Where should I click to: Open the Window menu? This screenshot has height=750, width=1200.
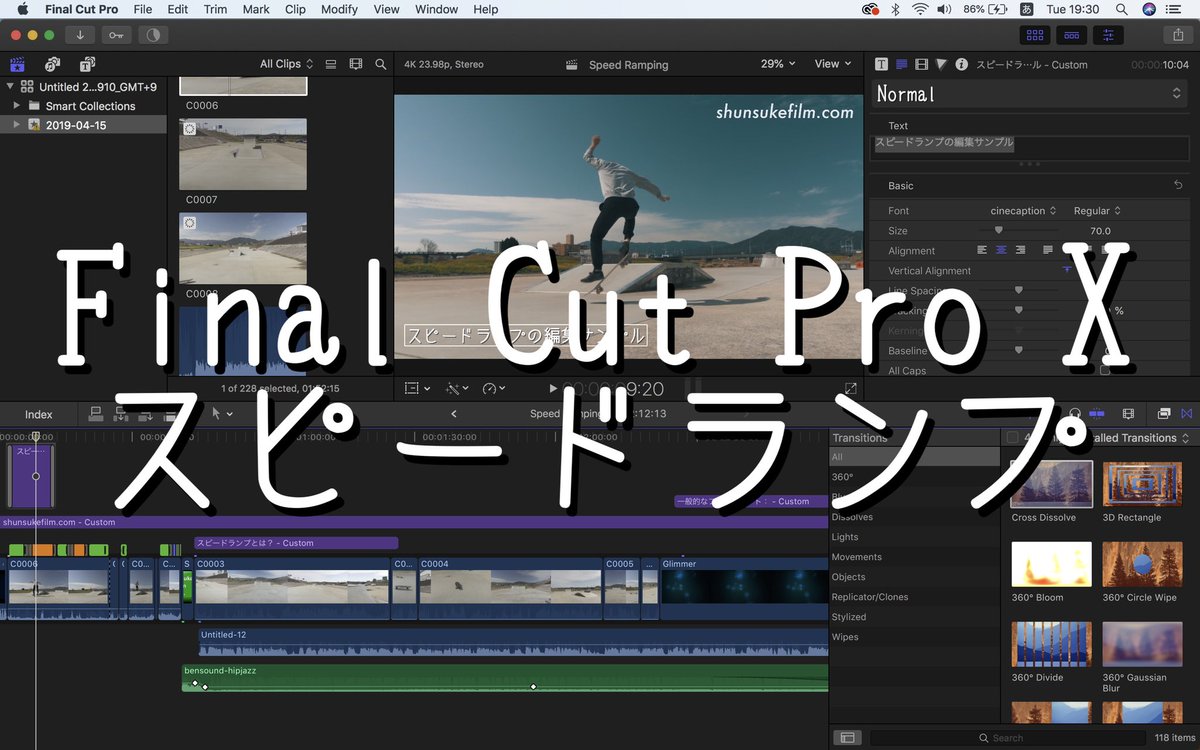tap(436, 9)
